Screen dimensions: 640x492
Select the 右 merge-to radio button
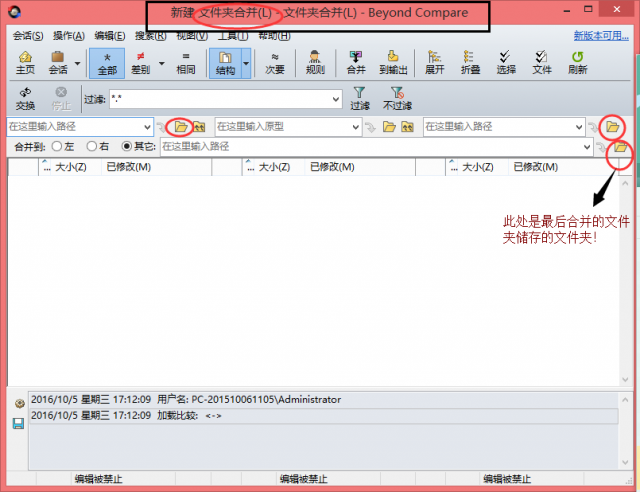pos(92,146)
